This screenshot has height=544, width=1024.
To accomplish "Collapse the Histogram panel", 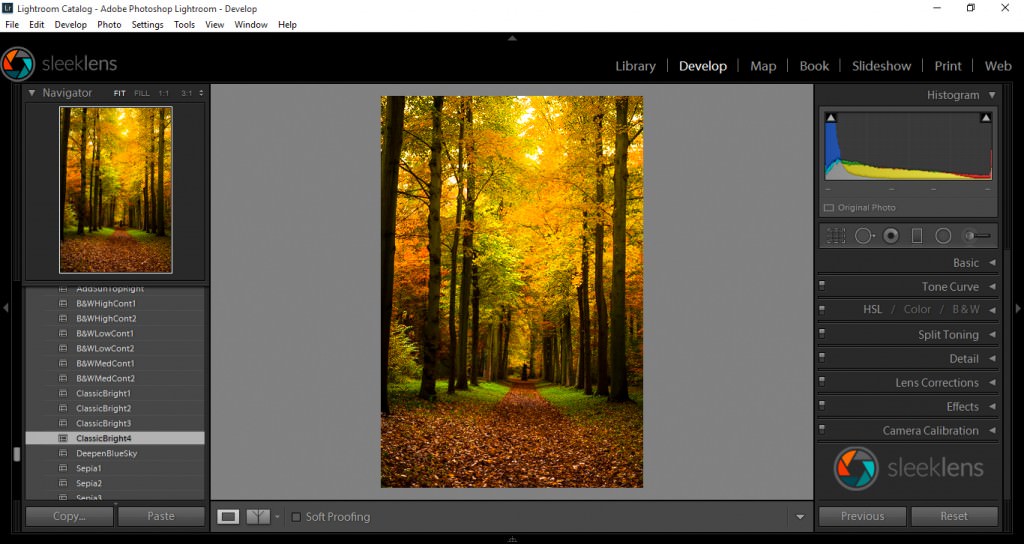I will point(992,95).
